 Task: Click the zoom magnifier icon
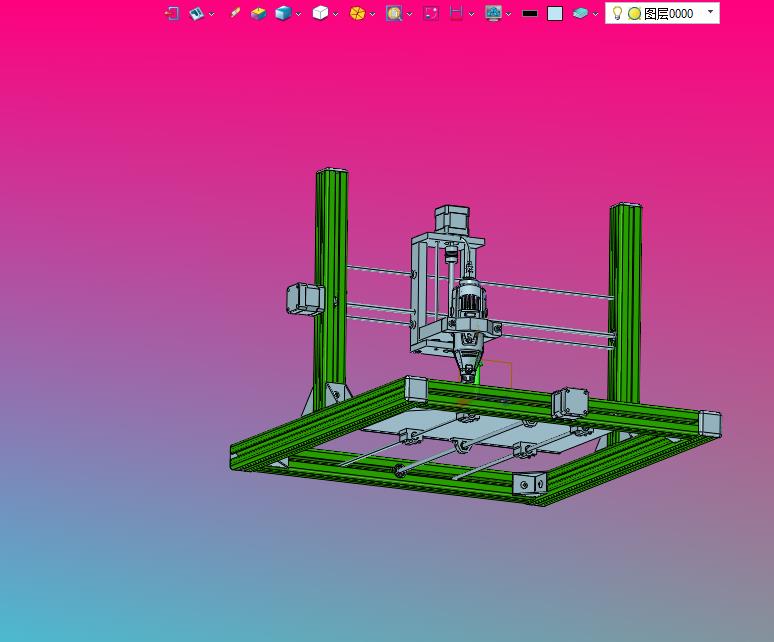[x=394, y=13]
